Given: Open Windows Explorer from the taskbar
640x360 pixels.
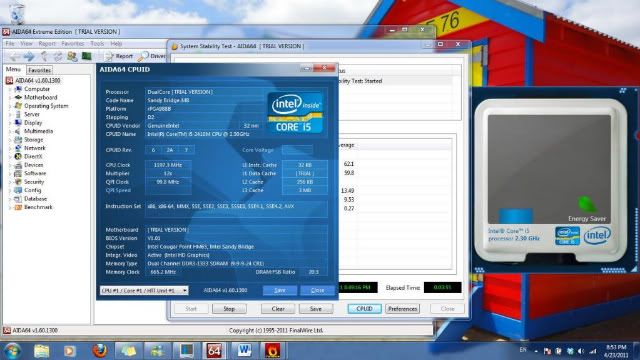Looking at the screenshot, I should 41,351.
